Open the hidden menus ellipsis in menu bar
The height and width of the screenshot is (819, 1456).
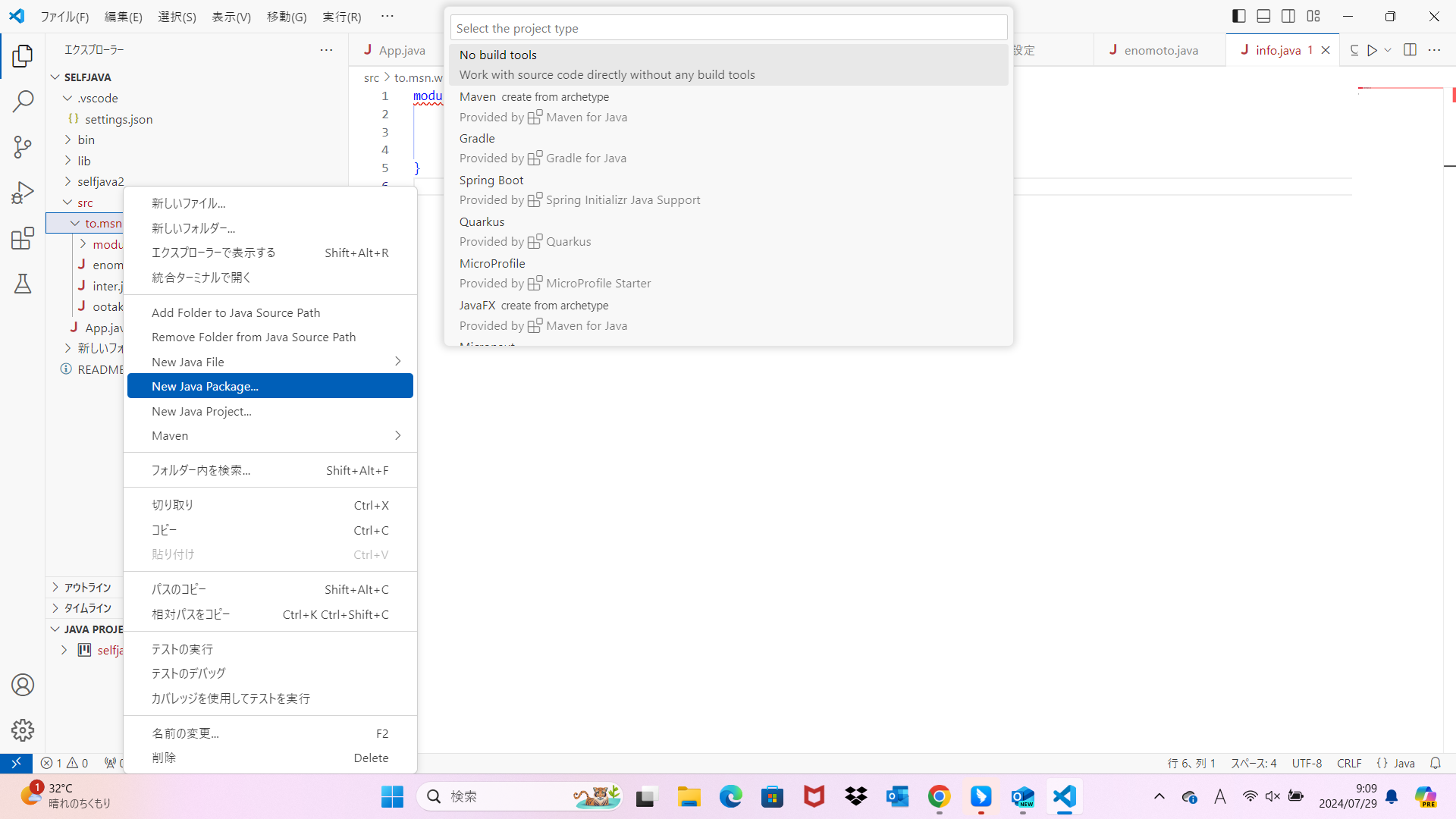(x=388, y=16)
